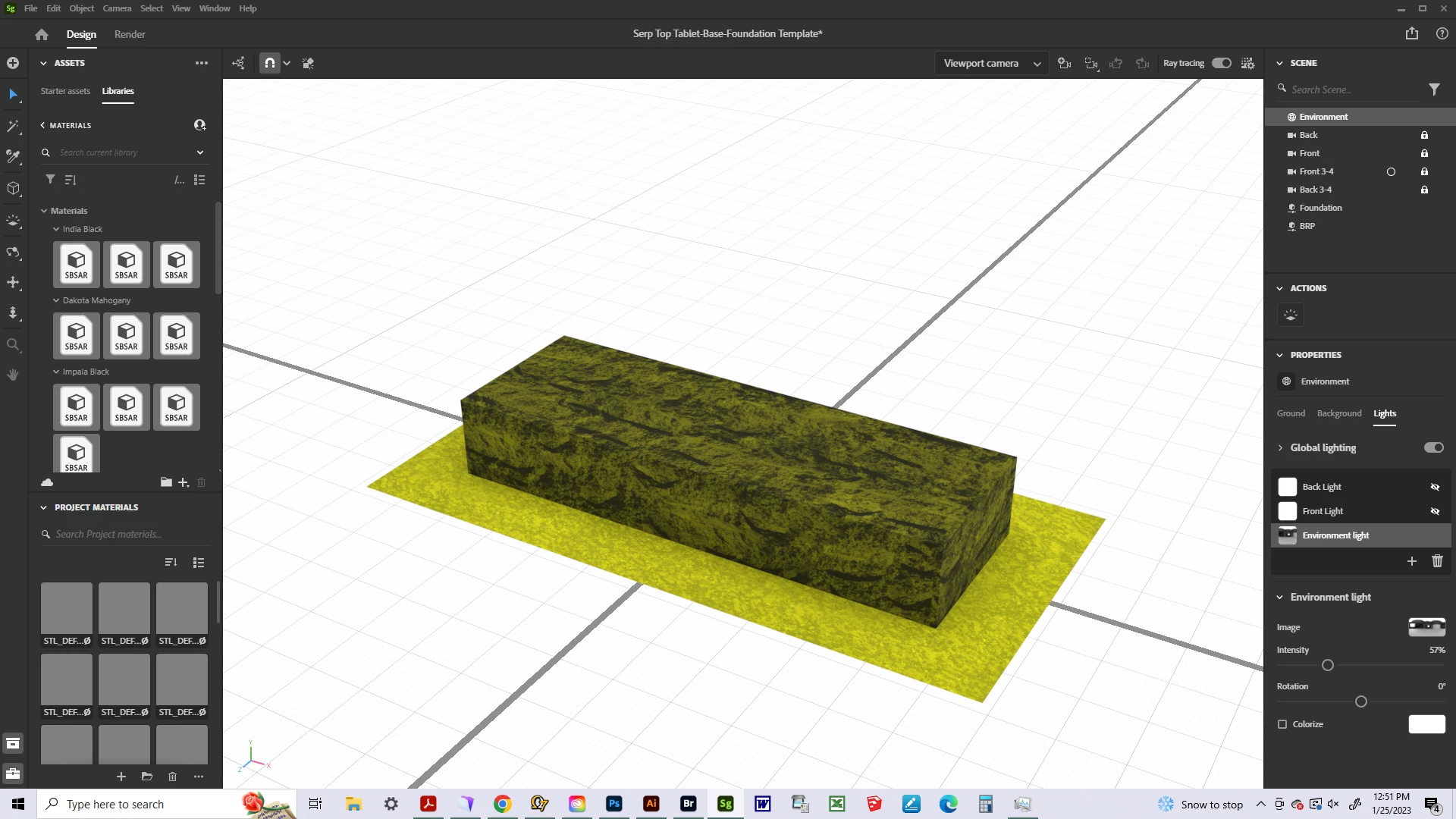Open the Viewport camera dropdown
Screen dimensions: 1456x819
click(x=991, y=64)
